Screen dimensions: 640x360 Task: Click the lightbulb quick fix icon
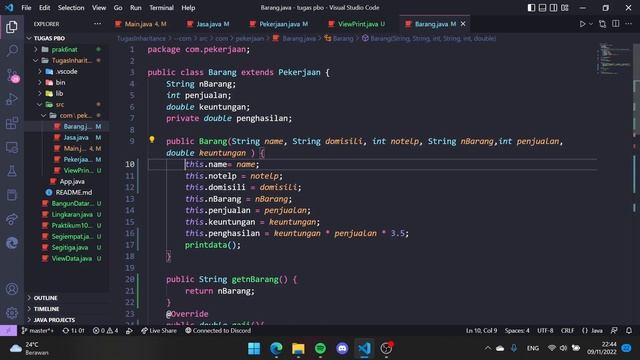point(152,140)
